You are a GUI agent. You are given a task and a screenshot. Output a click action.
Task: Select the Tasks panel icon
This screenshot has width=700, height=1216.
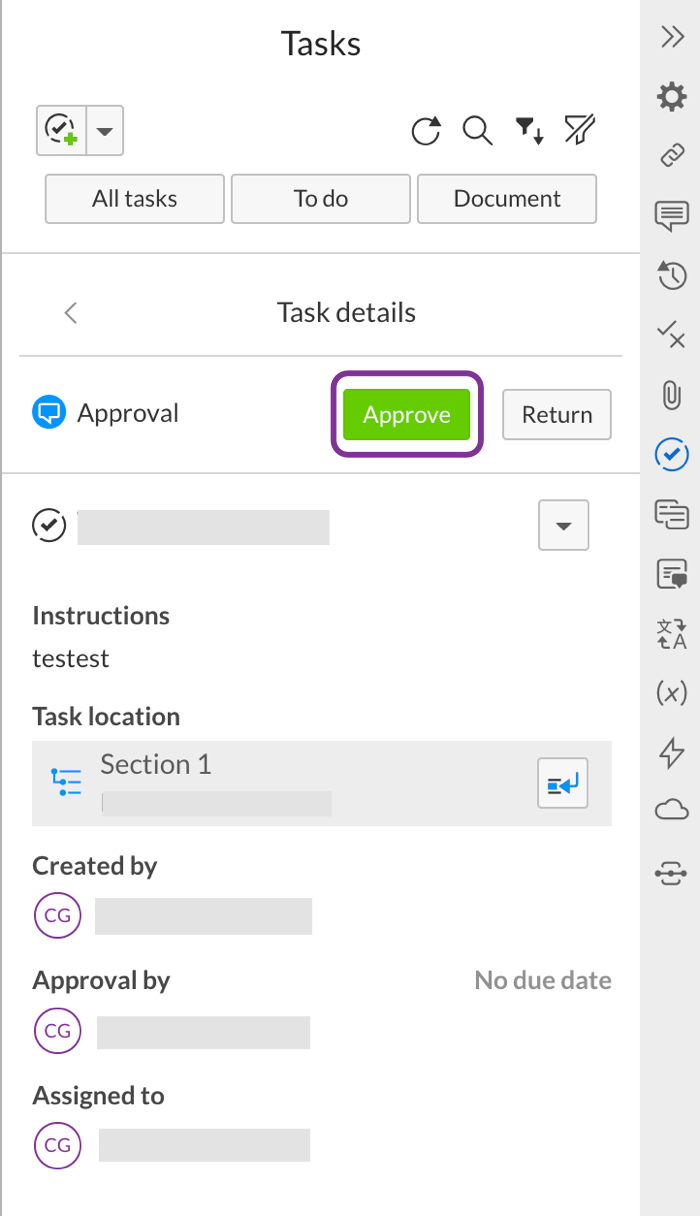(672, 454)
